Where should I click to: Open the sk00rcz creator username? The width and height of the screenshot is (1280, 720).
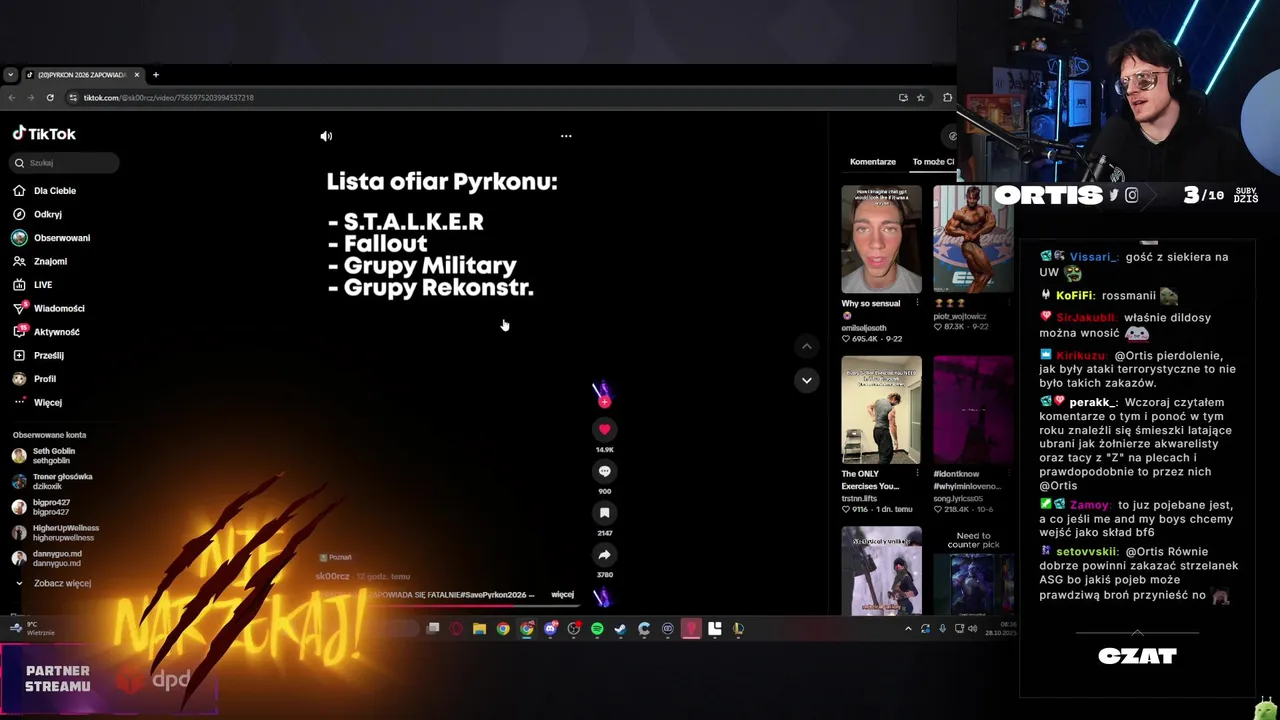click(x=332, y=577)
